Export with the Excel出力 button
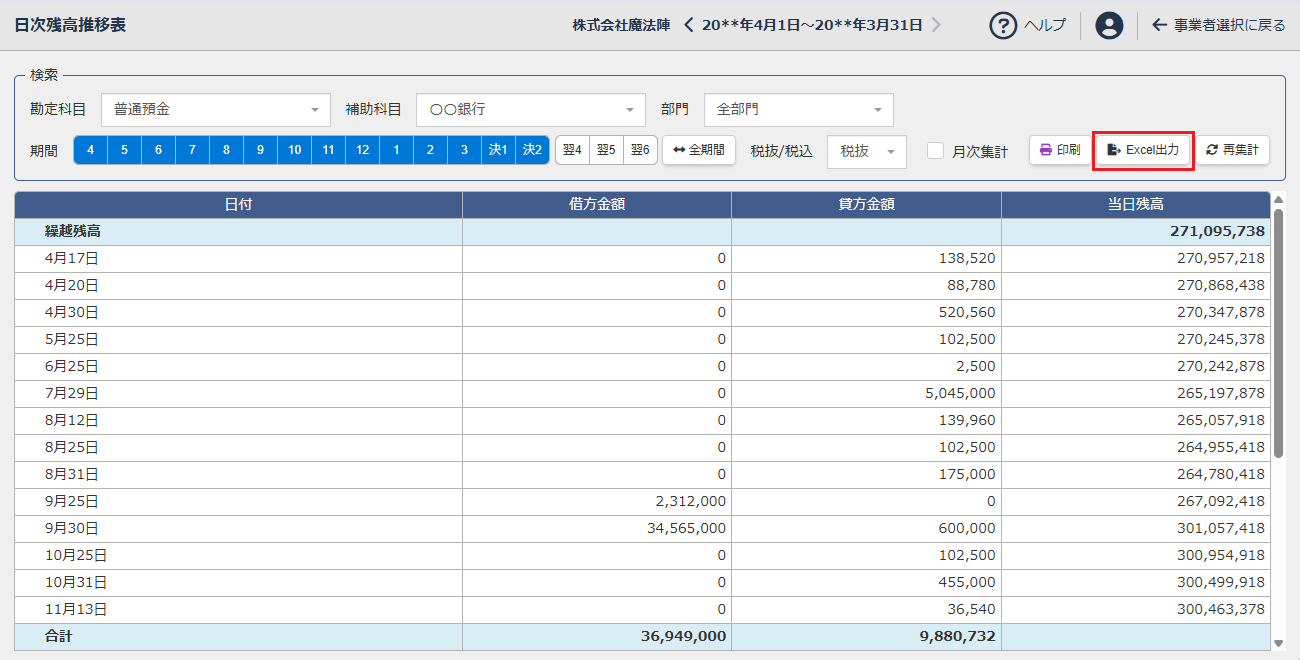The image size is (1300, 660). point(1143,150)
